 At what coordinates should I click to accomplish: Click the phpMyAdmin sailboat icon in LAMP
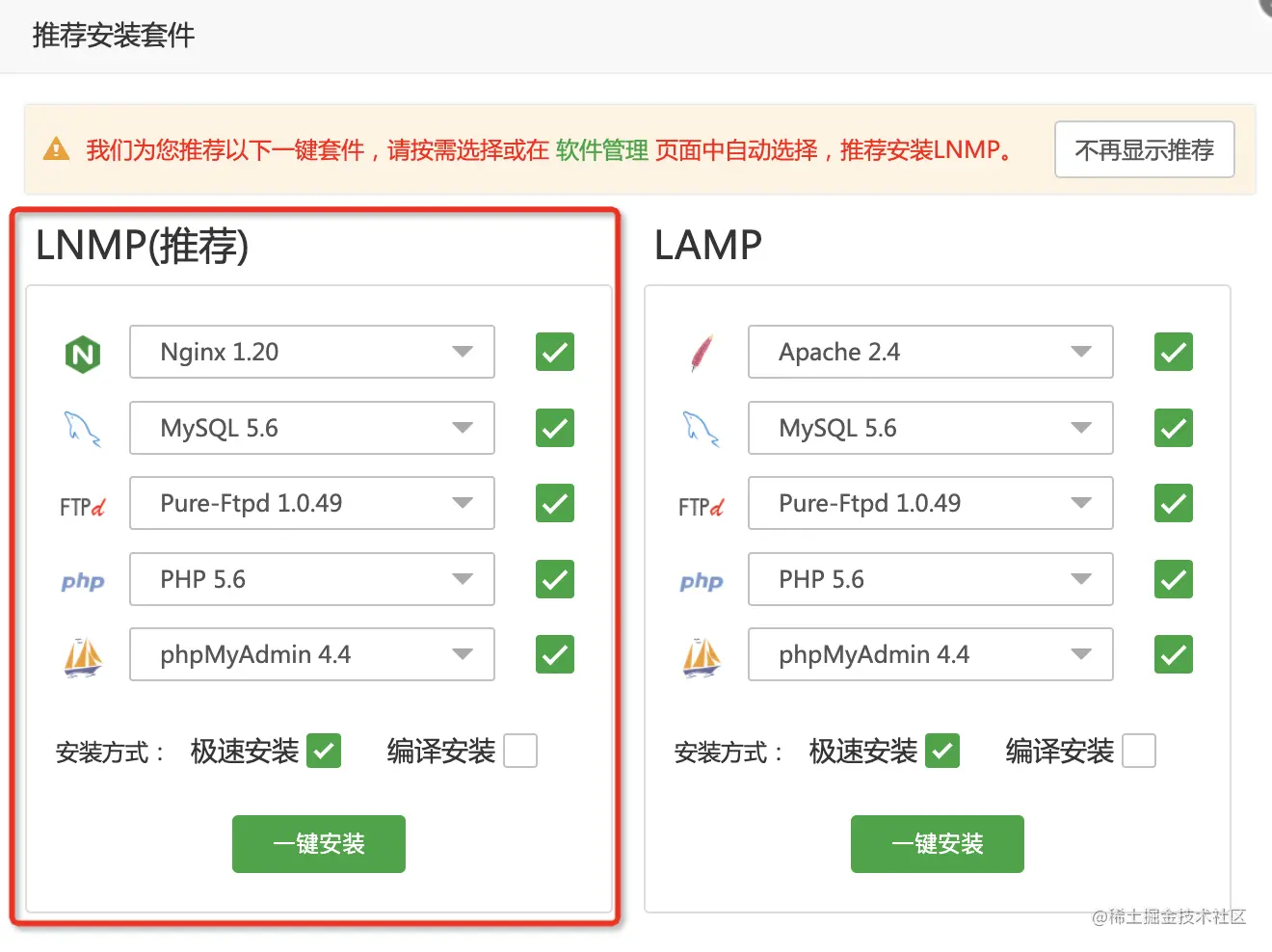[x=702, y=657]
